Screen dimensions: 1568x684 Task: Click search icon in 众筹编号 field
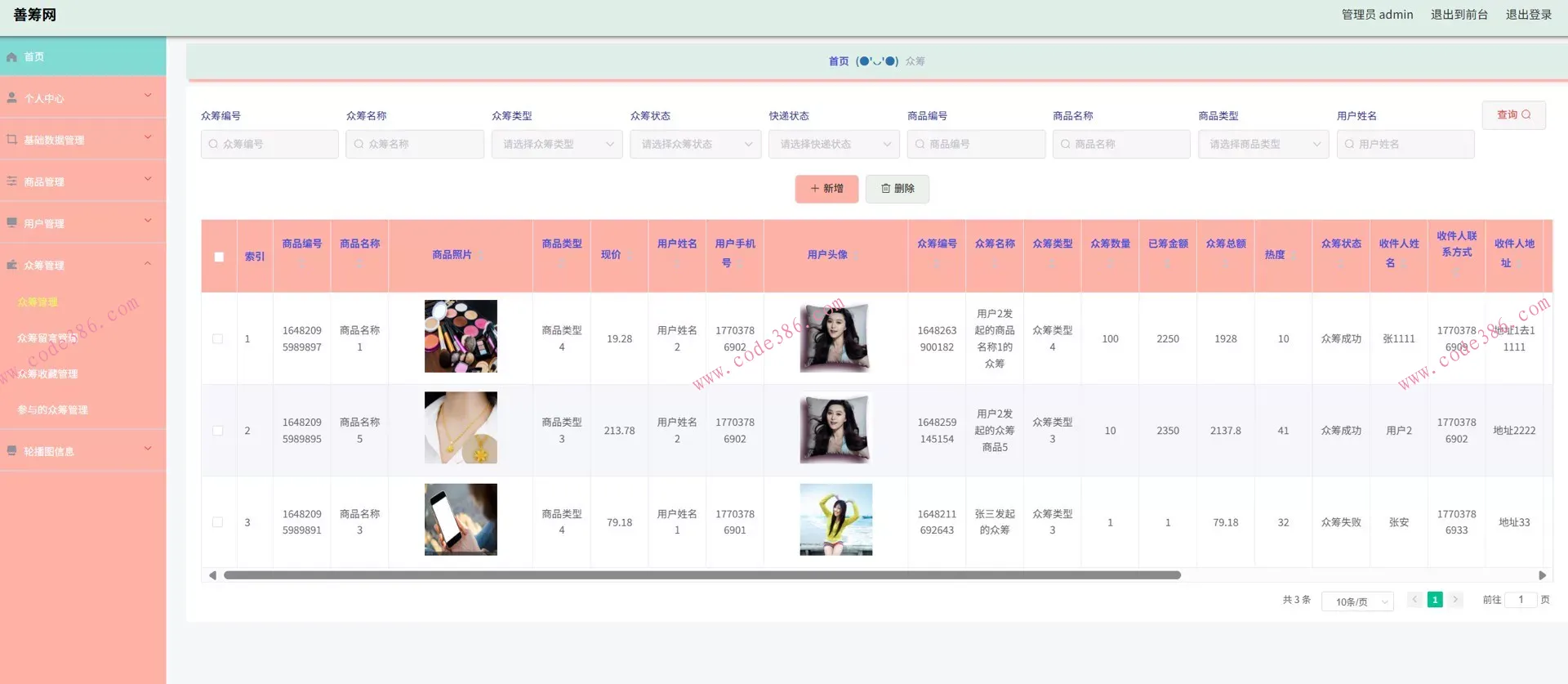213,144
